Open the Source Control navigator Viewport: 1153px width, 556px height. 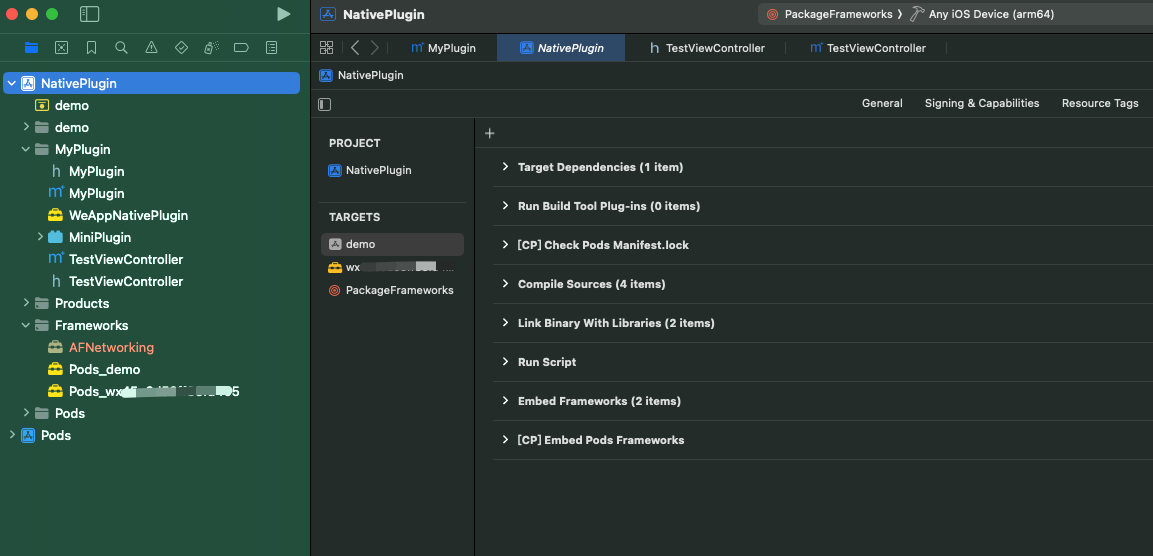coord(62,48)
